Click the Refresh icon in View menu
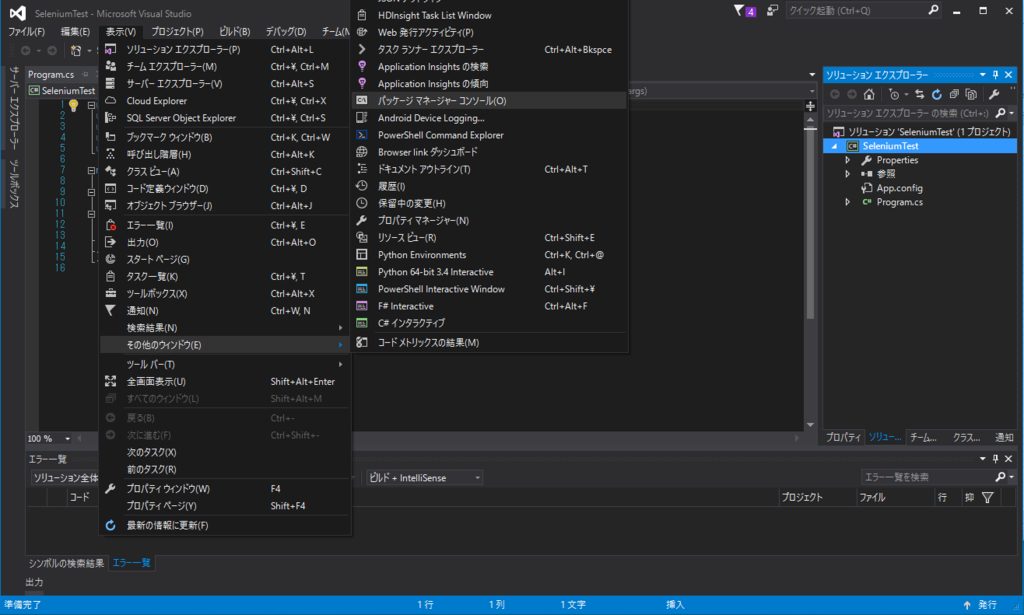The width and height of the screenshot is (1024, 615). tap(111, 525)
